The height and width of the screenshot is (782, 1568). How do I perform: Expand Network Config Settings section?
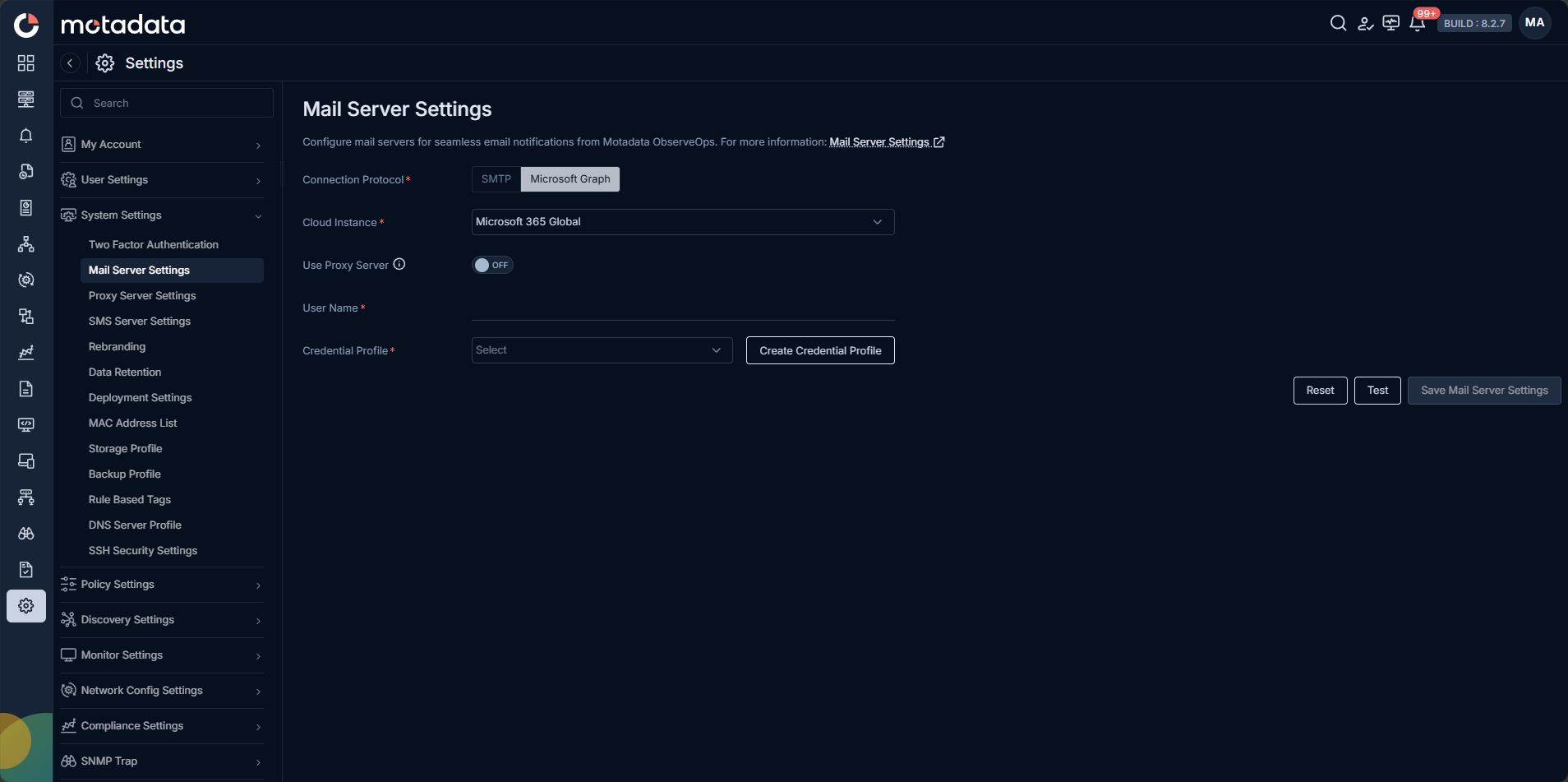coord(162,691)
